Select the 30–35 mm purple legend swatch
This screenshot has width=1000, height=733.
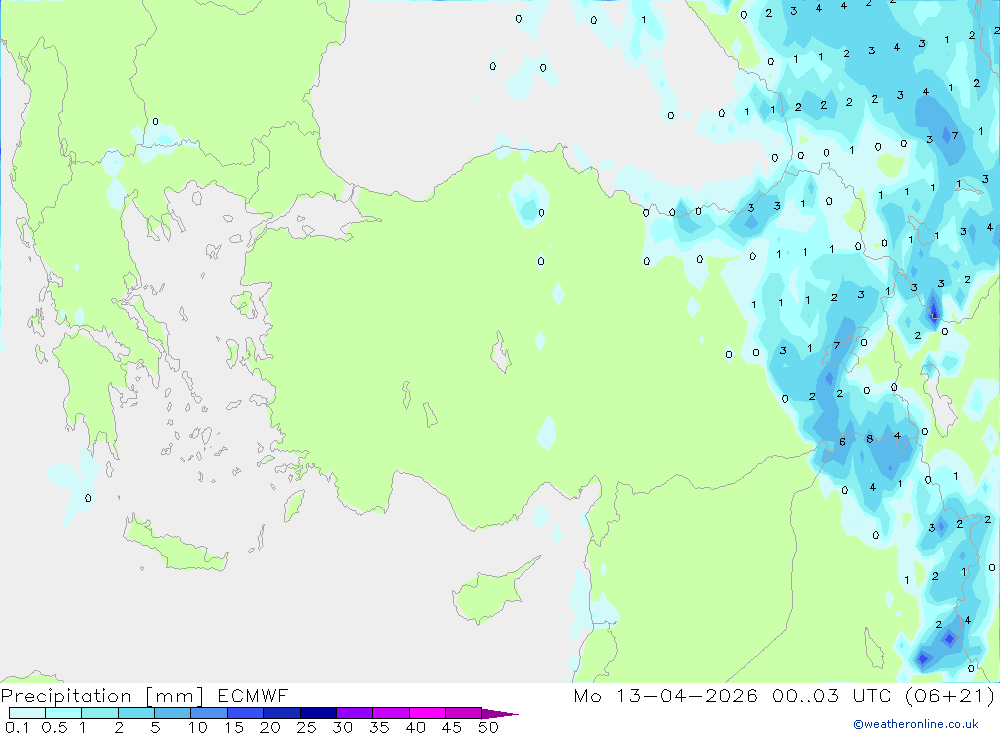point(354,713)
